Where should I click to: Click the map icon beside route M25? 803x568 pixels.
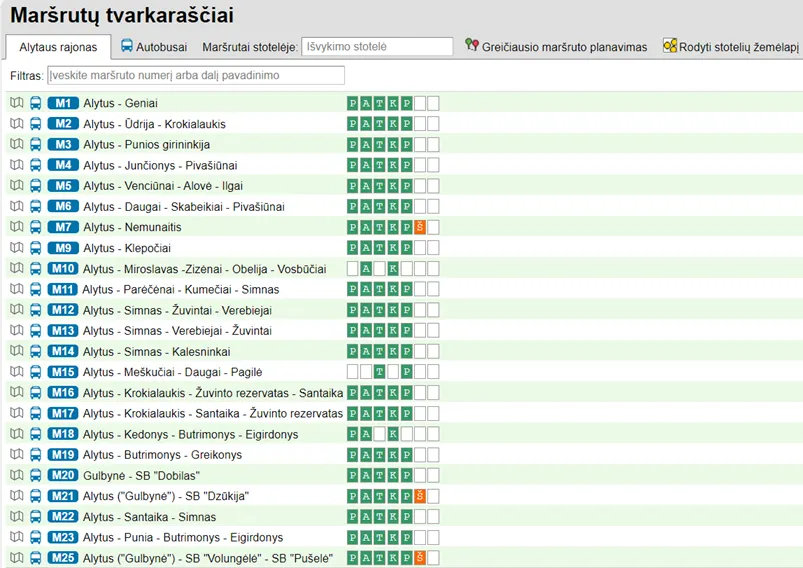(16, 558)
